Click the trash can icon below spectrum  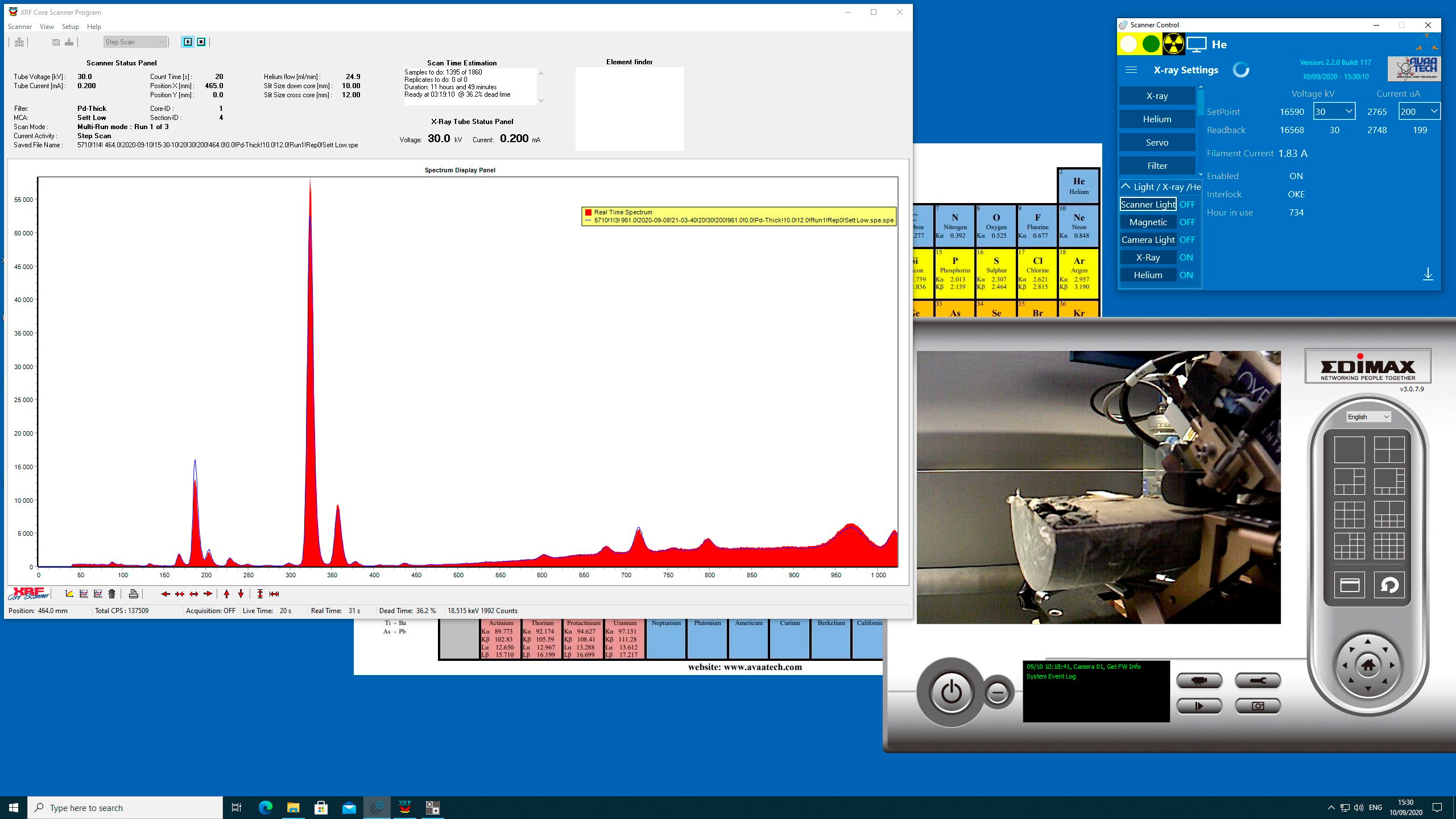[112, 594]
